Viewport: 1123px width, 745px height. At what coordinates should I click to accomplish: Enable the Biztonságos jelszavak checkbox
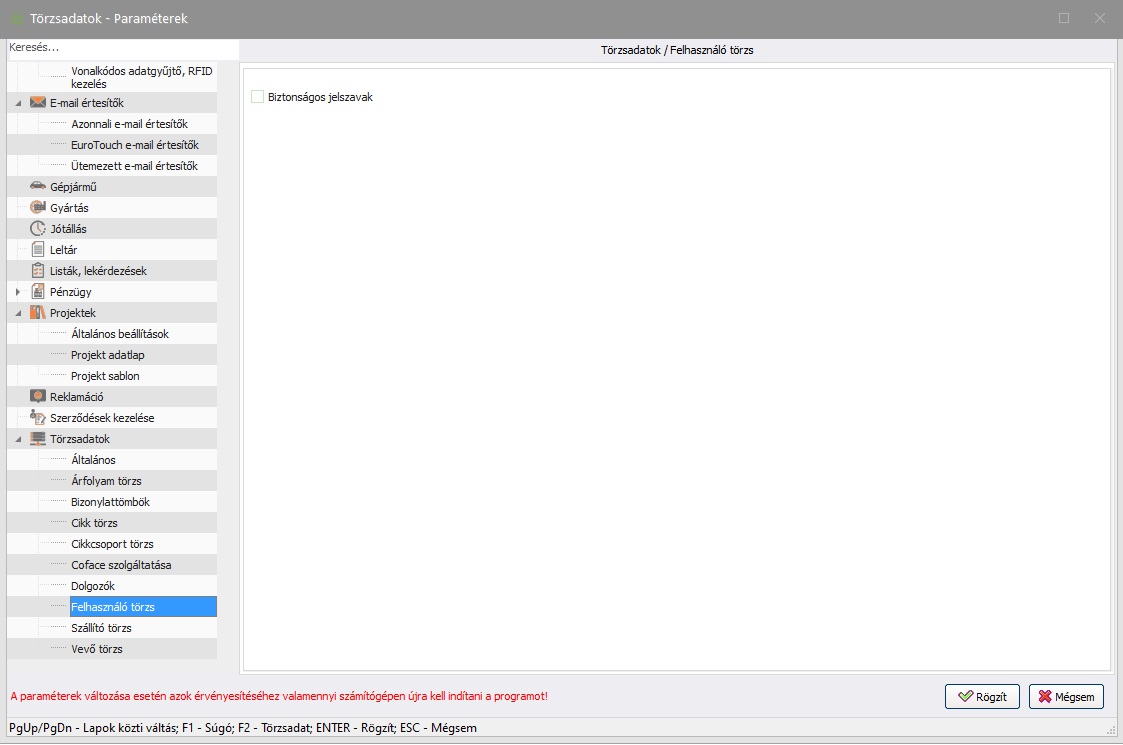258,97
